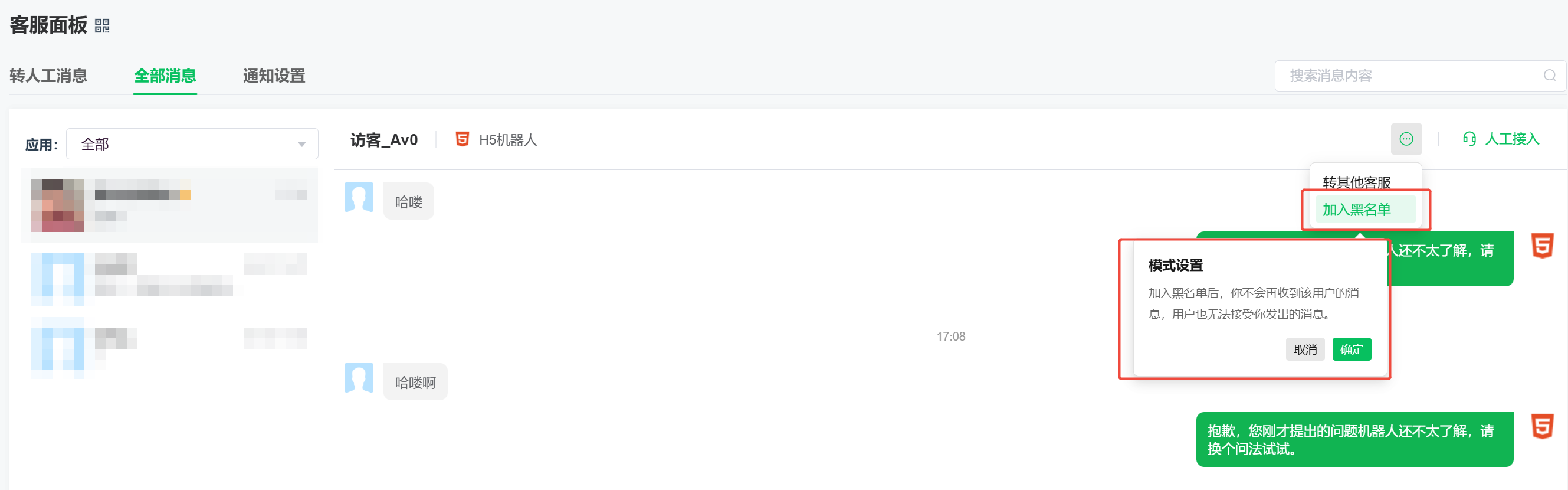Click the layout grid icon beside 客服面板 title
The height and width of the screenshot is (490, 1568).
[101, 25]
